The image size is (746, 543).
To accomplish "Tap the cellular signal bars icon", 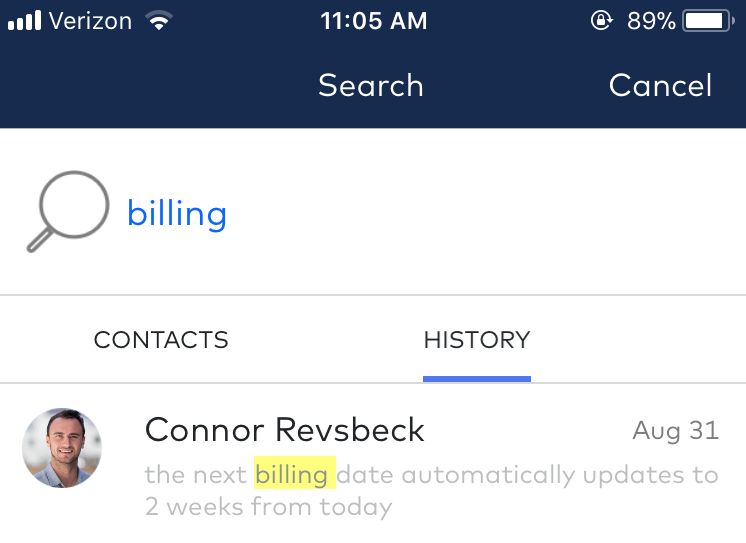I will coord(22,21).
